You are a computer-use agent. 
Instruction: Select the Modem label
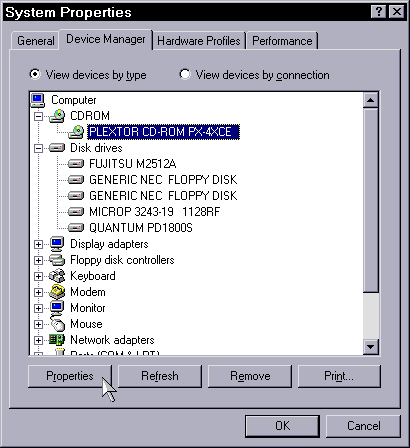[x=88, y=292]
